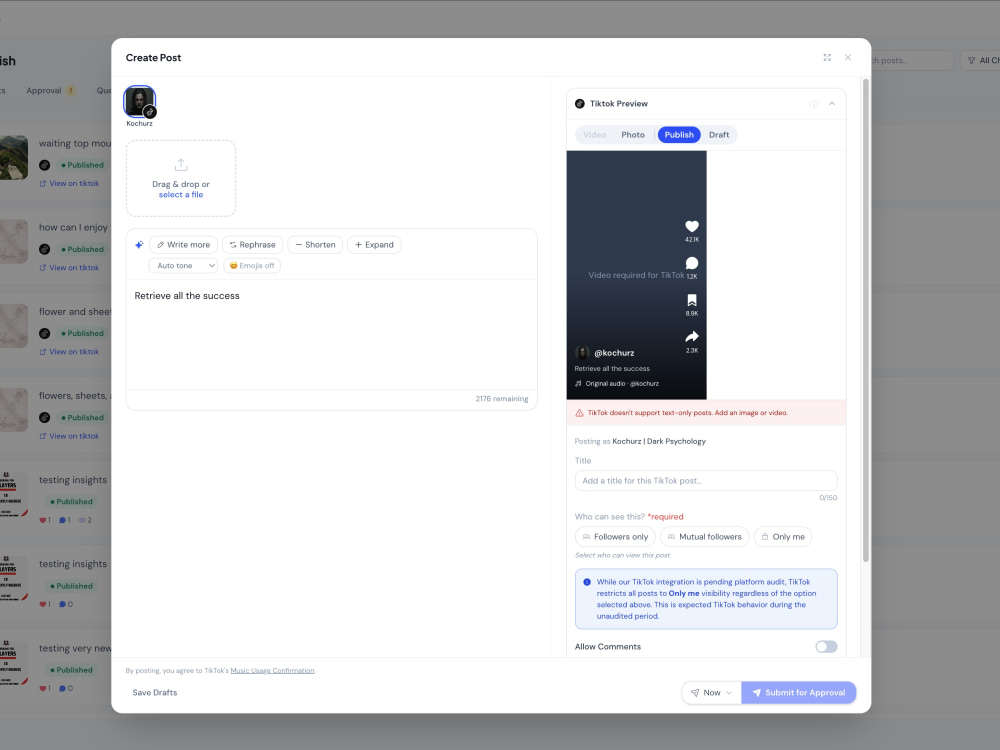Click the dialog vertical scrollbar
The width and height of the screenshot is (1000, 750).
tap(865, 320)
